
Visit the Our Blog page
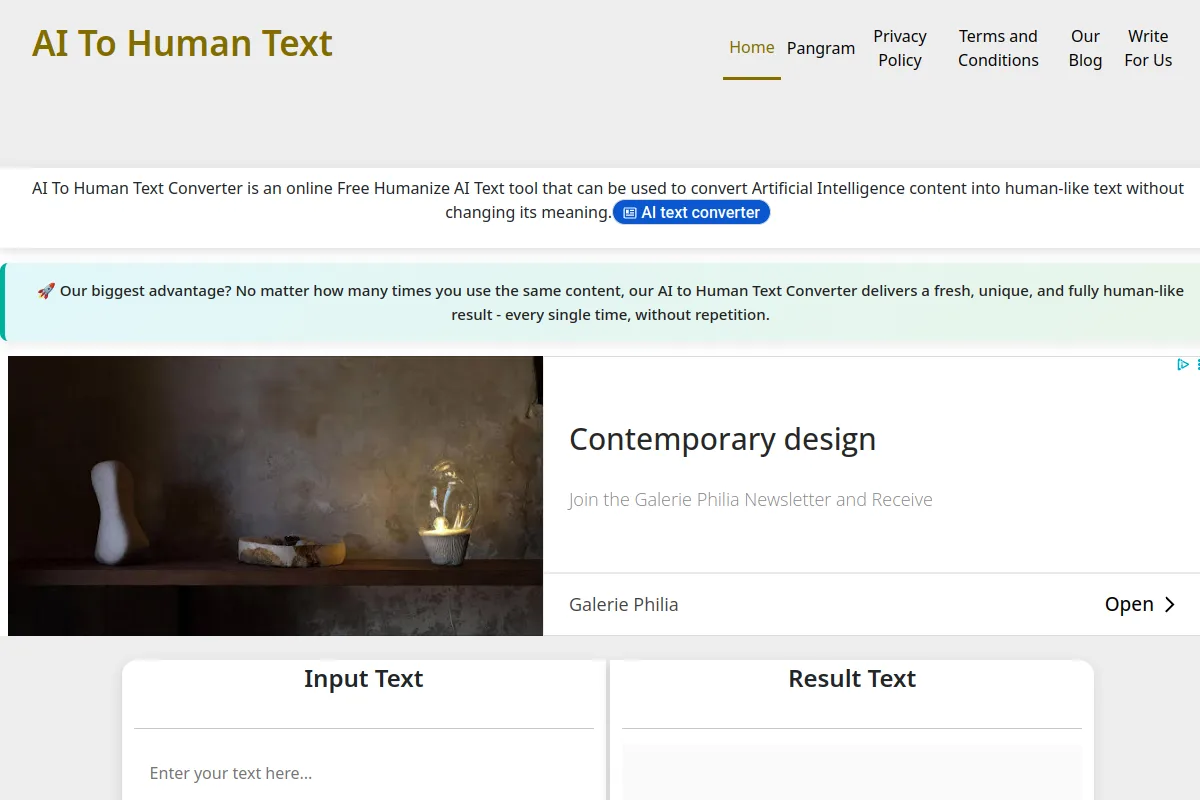pyautogui.click(x=1085, y=48)
